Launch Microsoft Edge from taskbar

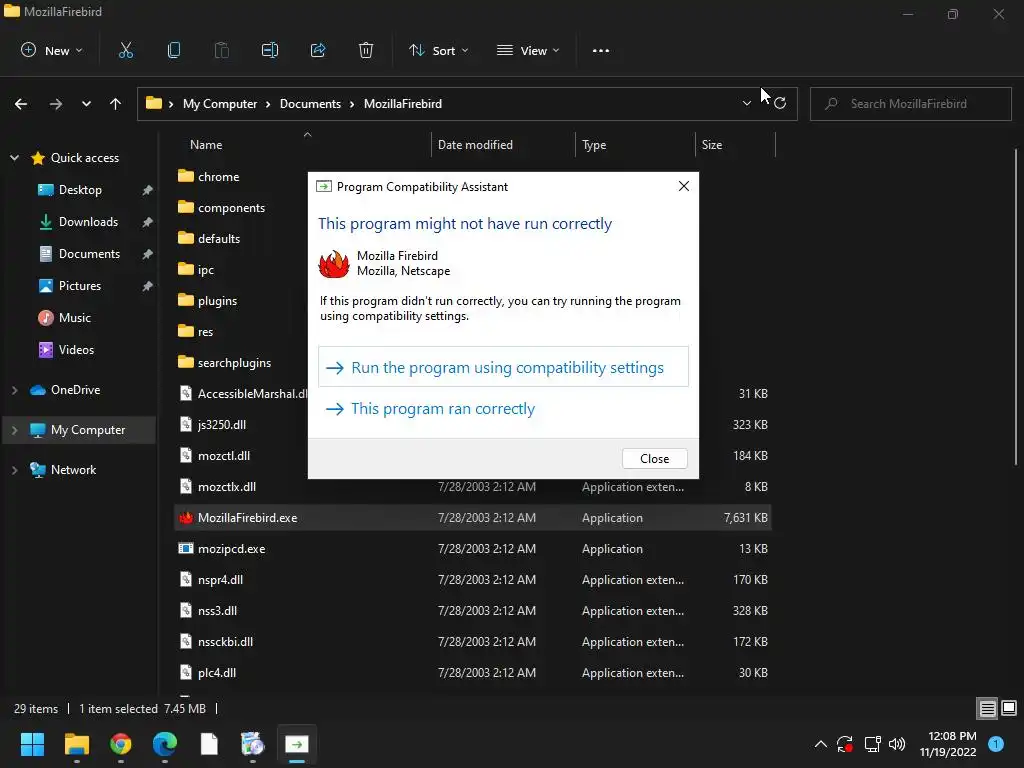click(165, 744)
